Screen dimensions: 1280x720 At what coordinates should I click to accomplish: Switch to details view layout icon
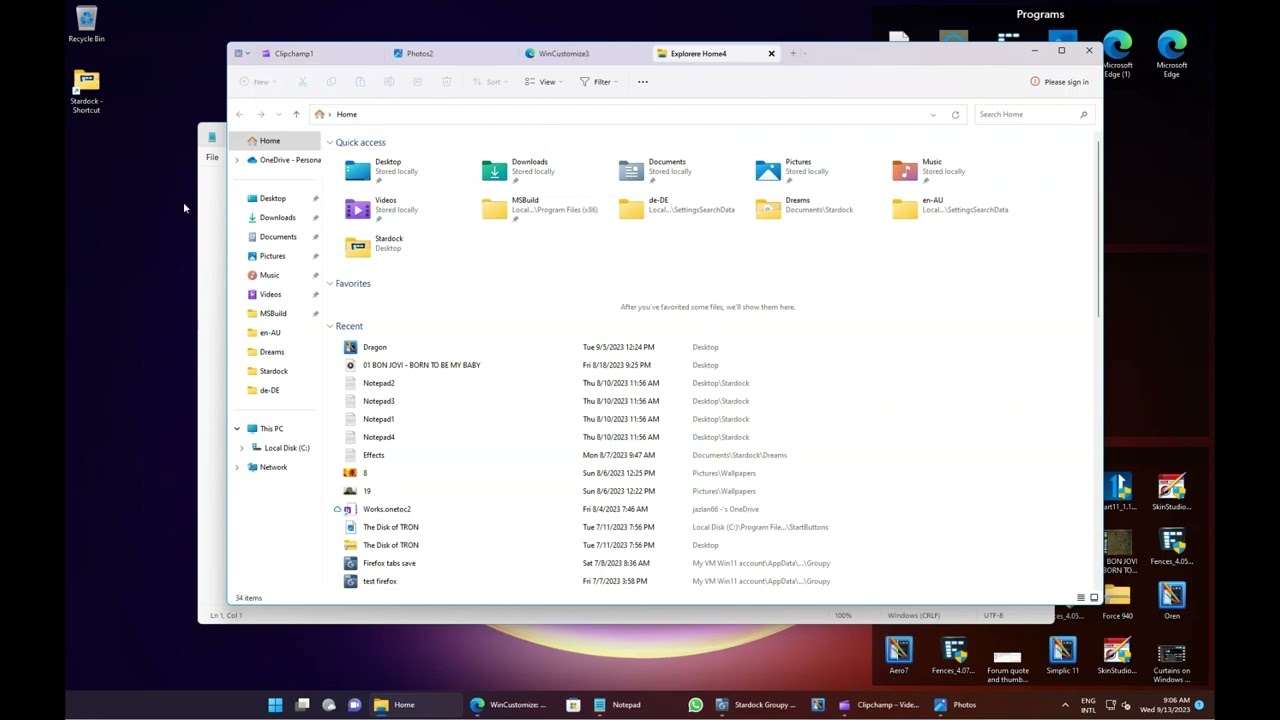click(1080, 598)
